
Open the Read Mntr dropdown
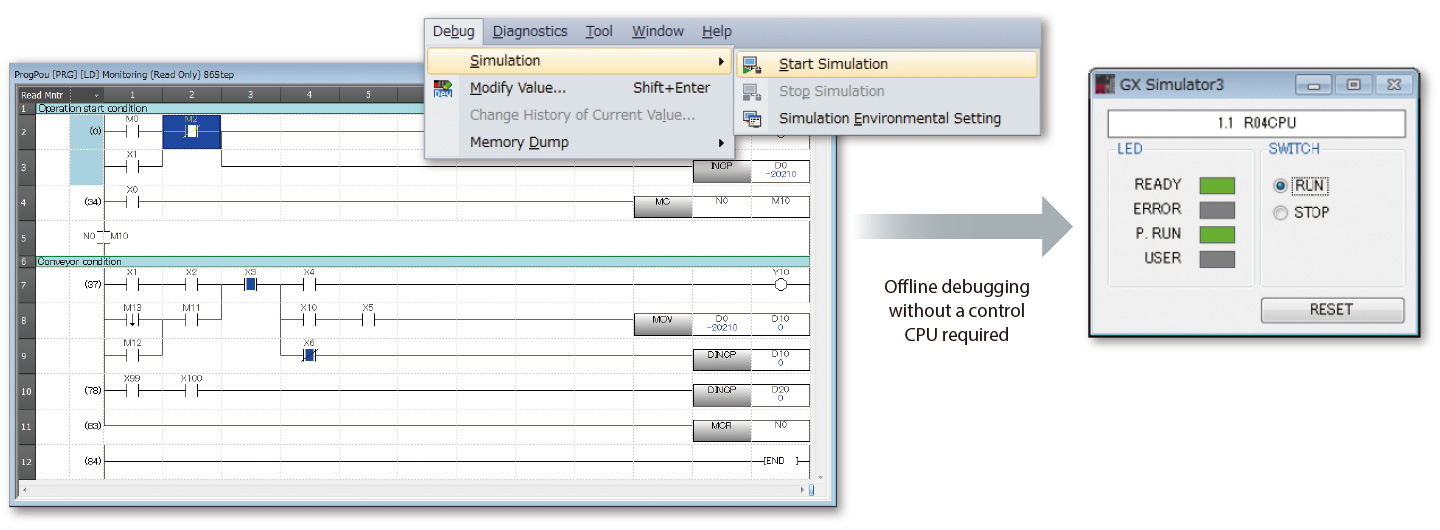96,95
